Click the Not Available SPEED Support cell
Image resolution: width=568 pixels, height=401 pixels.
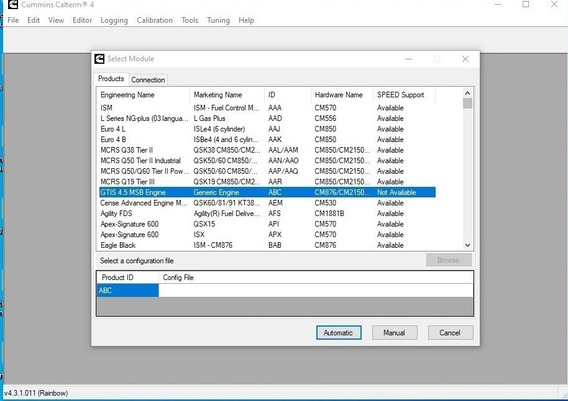(396, 192)
